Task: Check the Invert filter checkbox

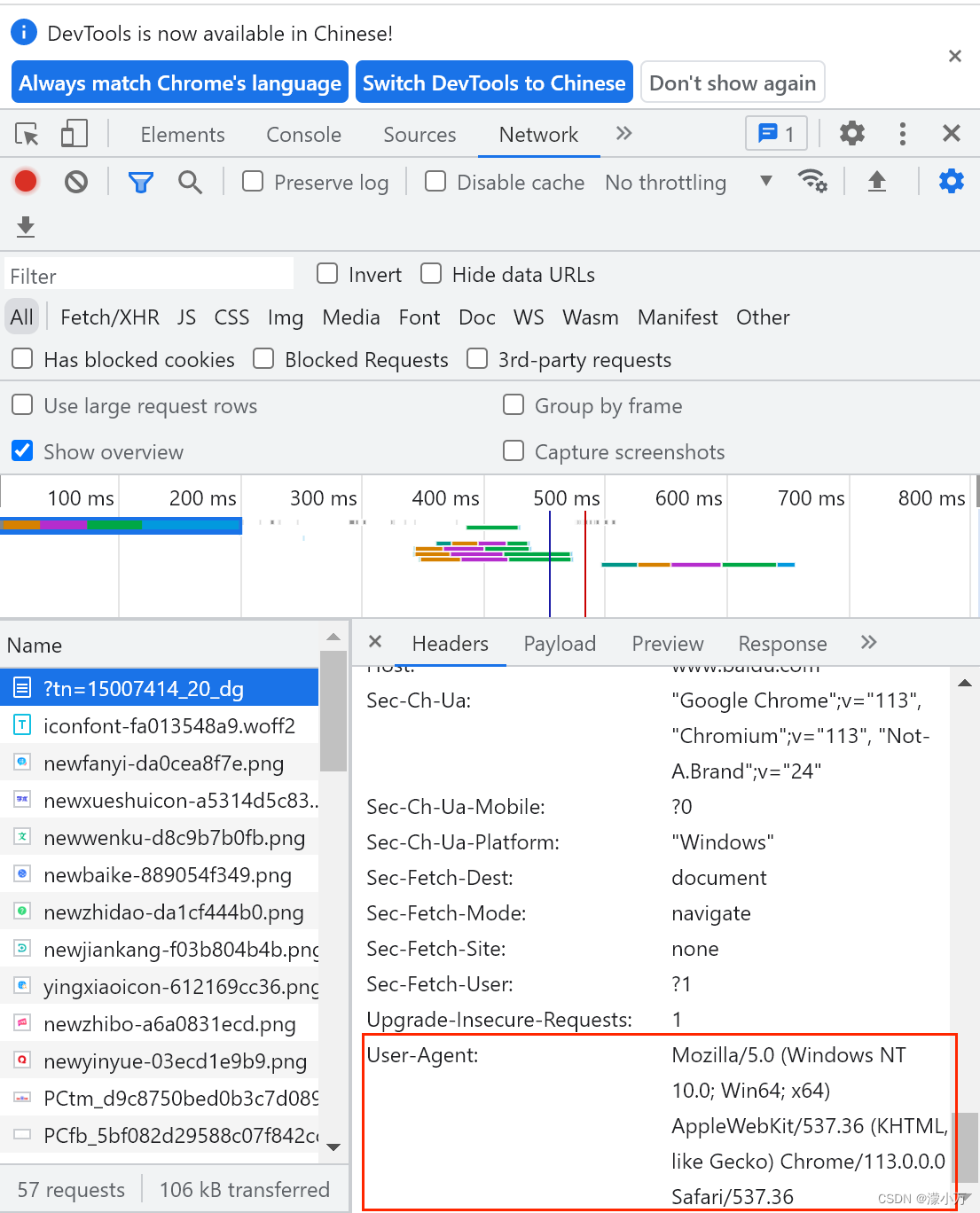Action: pos(327,273)
